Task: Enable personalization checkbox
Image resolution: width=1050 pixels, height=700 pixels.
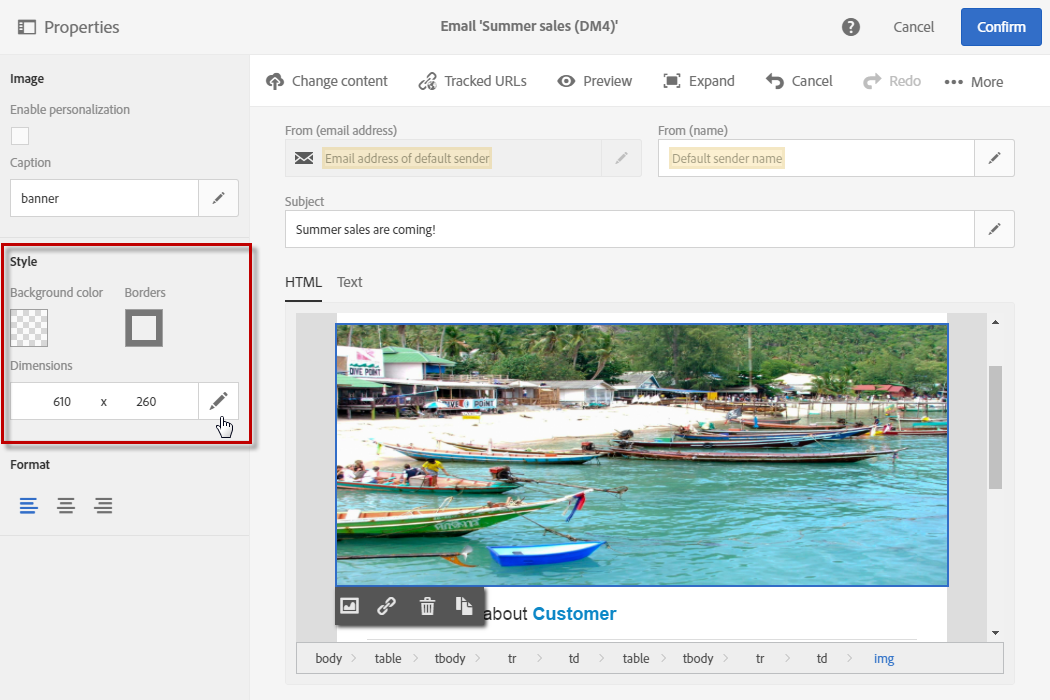Action: tap(20, 136)
